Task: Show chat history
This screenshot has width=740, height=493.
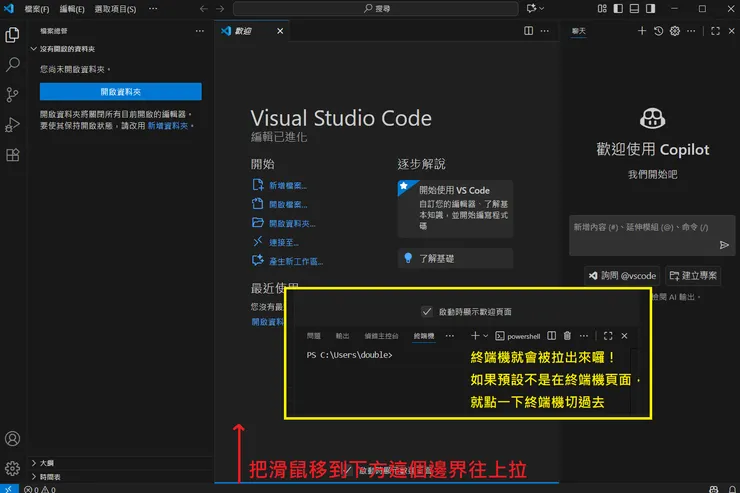Action: tap(658, 31)
